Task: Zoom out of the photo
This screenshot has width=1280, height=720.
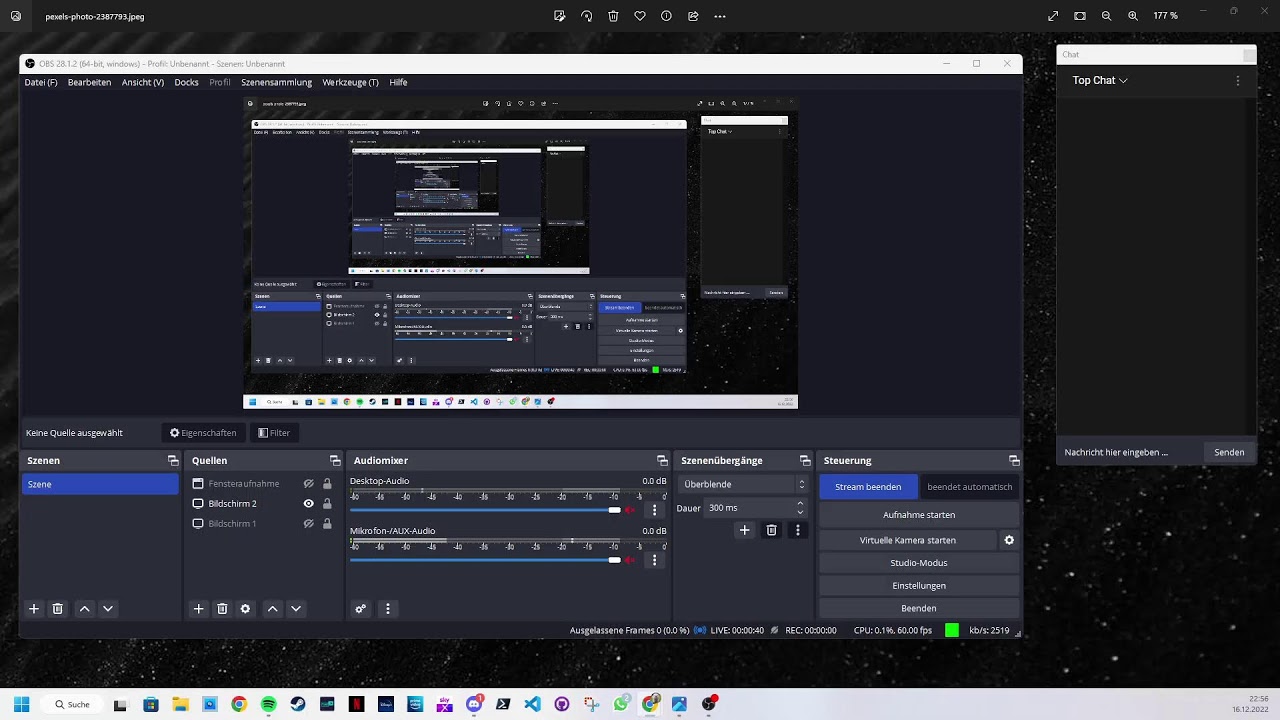Action: tap(1106, 16)
